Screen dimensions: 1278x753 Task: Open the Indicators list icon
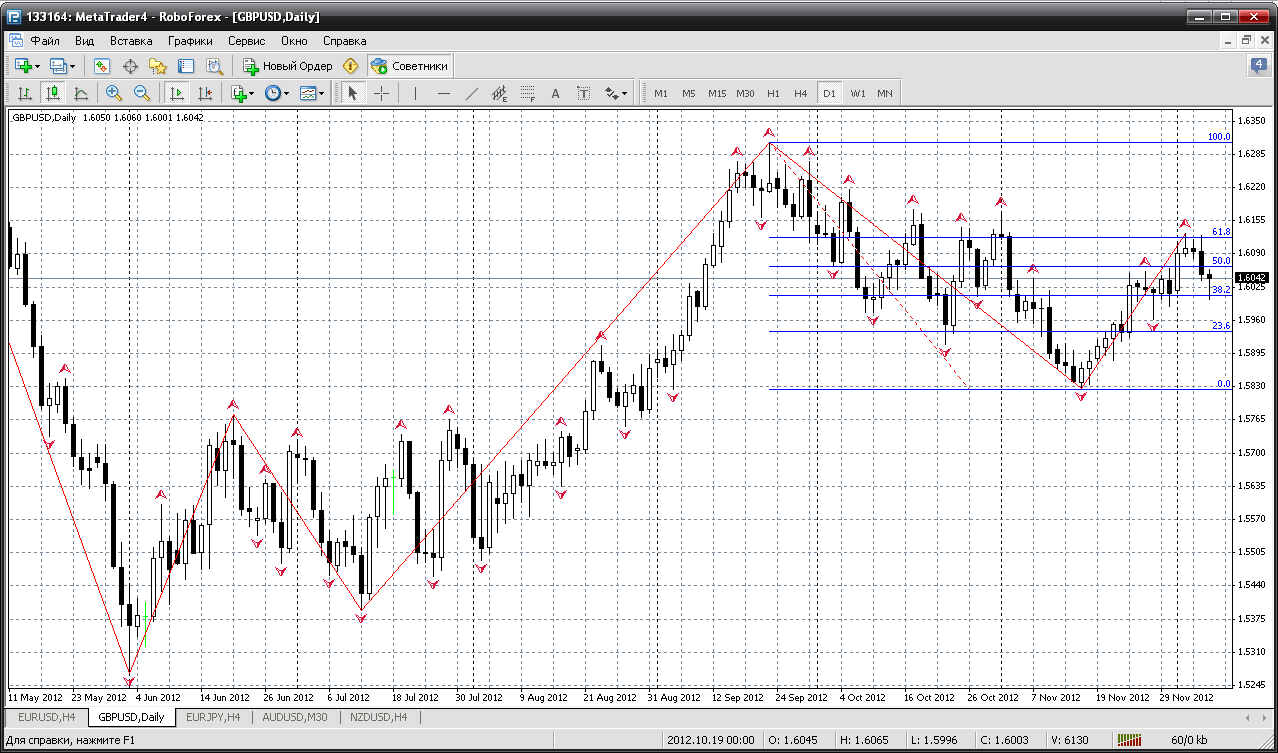pos(238,93)
